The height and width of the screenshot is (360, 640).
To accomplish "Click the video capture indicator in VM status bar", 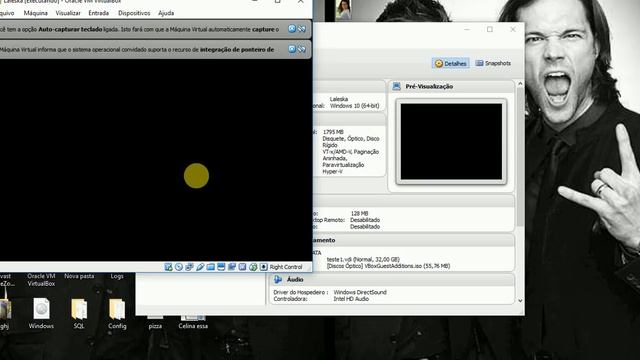I will [x=232, y=267].
